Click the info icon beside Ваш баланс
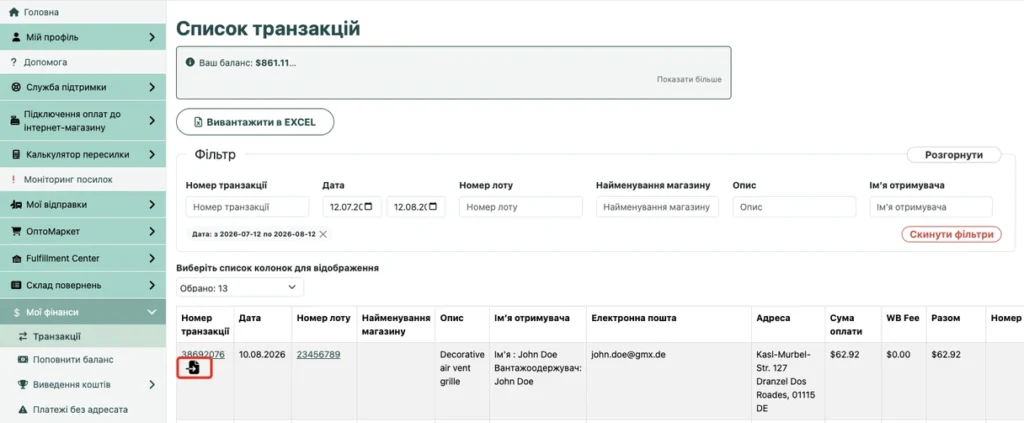Image resolution: width=1024 pixels, height=423 pixels. coord(190,63)
